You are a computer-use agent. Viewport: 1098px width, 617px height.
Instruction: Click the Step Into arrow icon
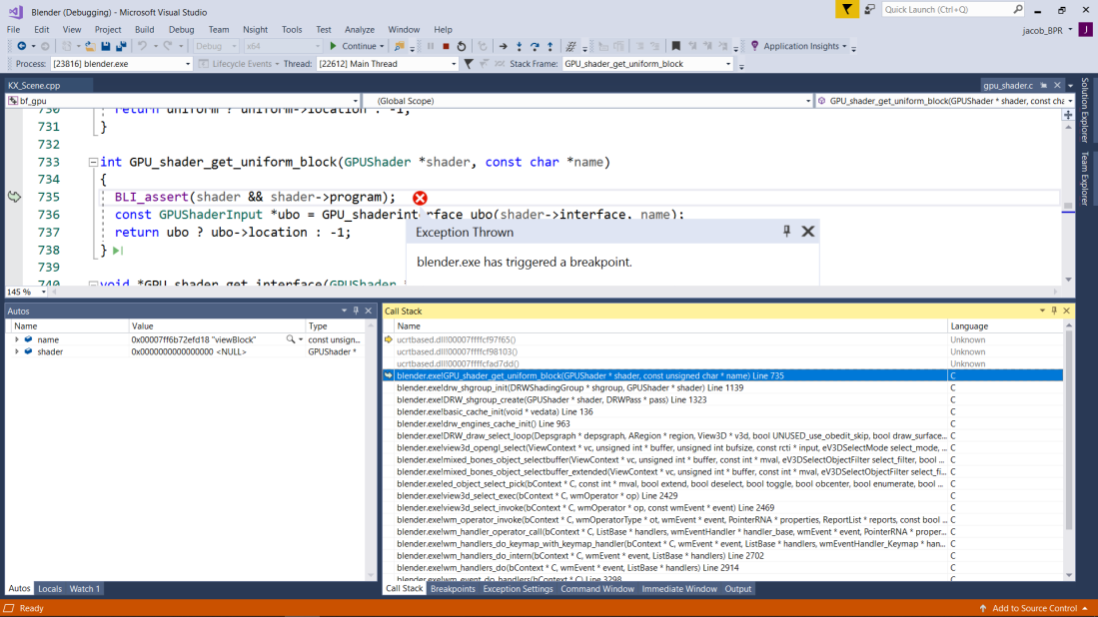[519, 46]
